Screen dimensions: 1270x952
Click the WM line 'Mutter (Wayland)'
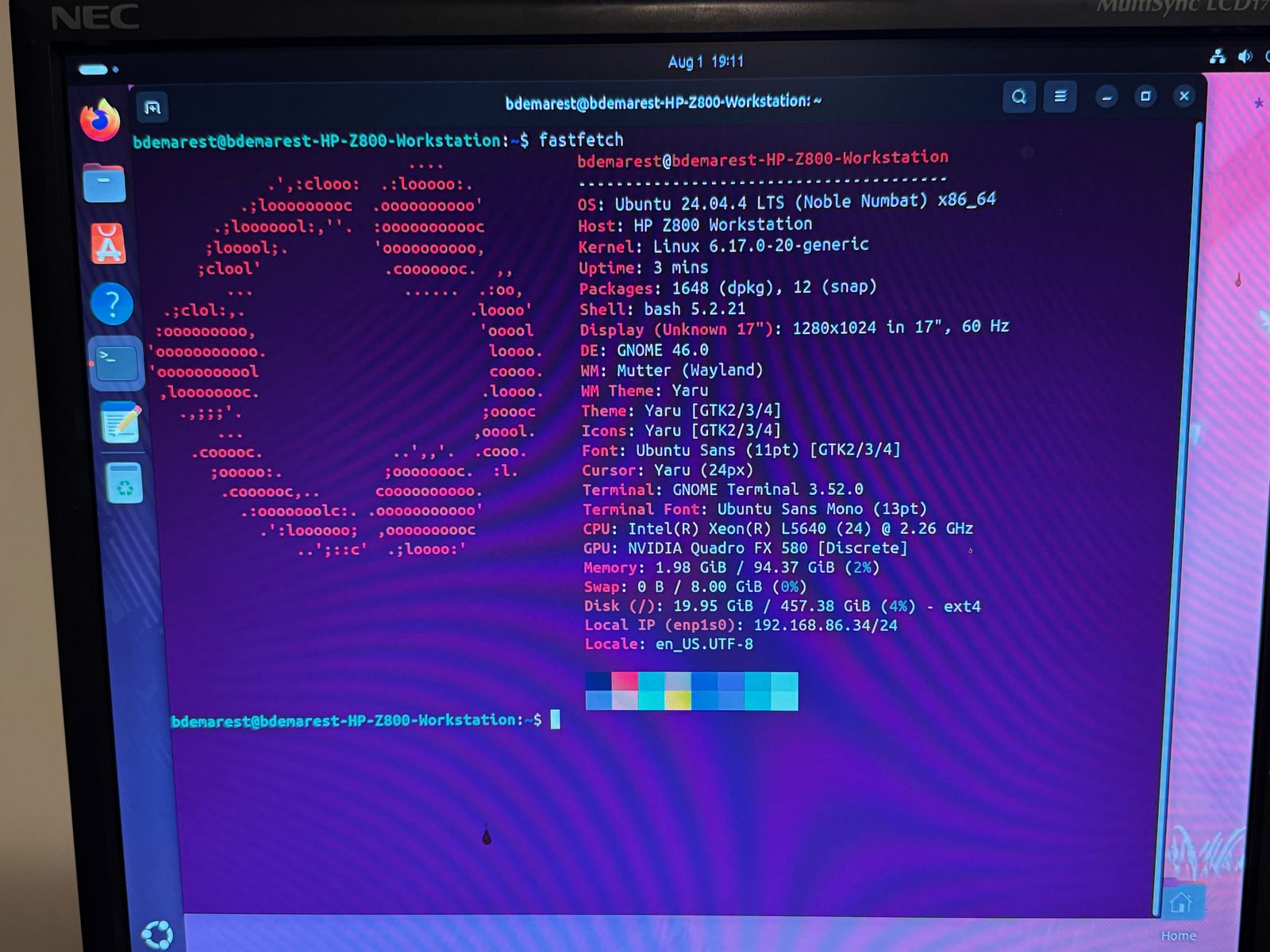[x=672, y=370]
